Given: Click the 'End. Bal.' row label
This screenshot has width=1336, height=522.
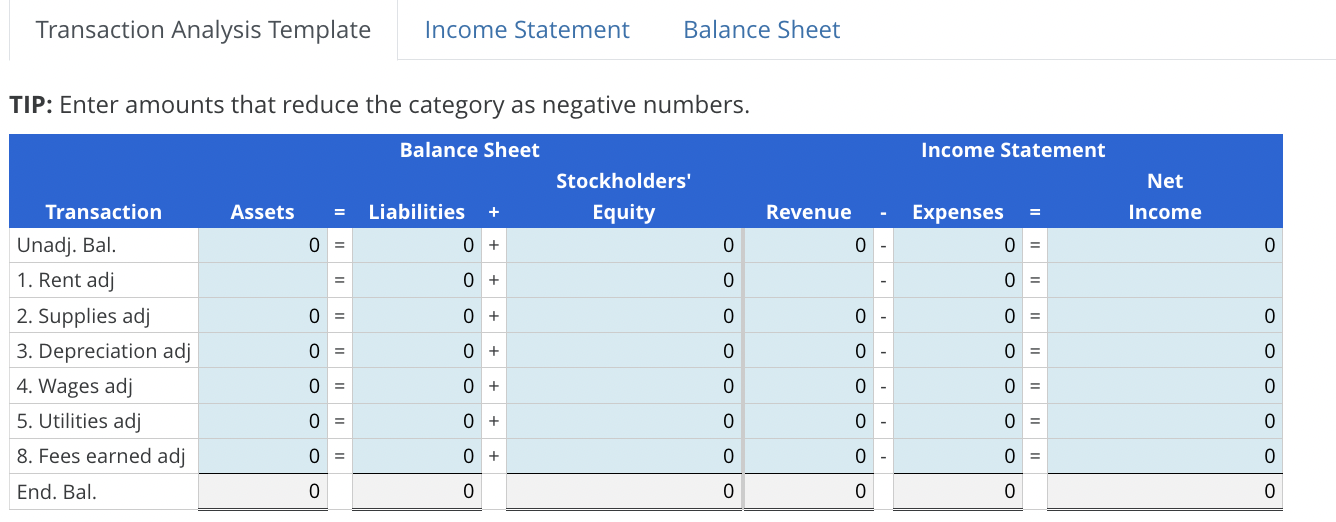Looking at the screenshot, I should (x=57, y=492).
